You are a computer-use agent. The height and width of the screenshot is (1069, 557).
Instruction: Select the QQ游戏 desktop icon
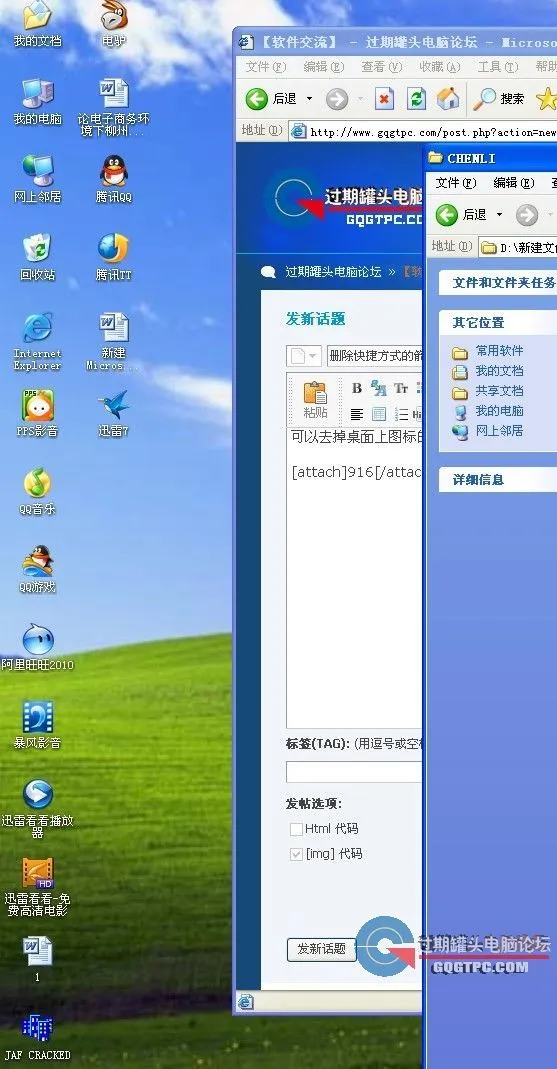tap(37, 569)
